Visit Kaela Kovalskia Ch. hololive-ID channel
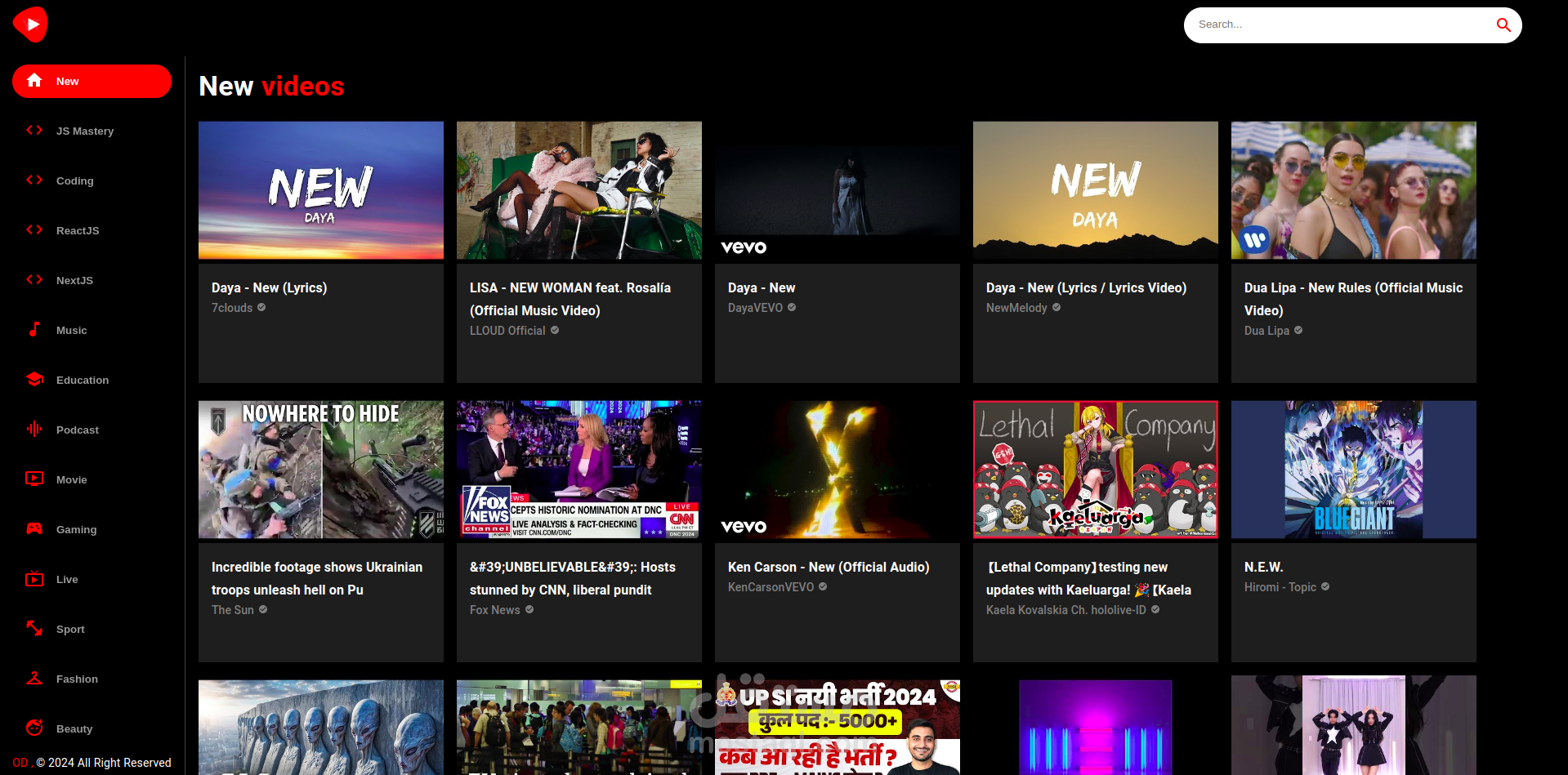This screenshot has height=775, width=1568. [x=1065, y=610]
